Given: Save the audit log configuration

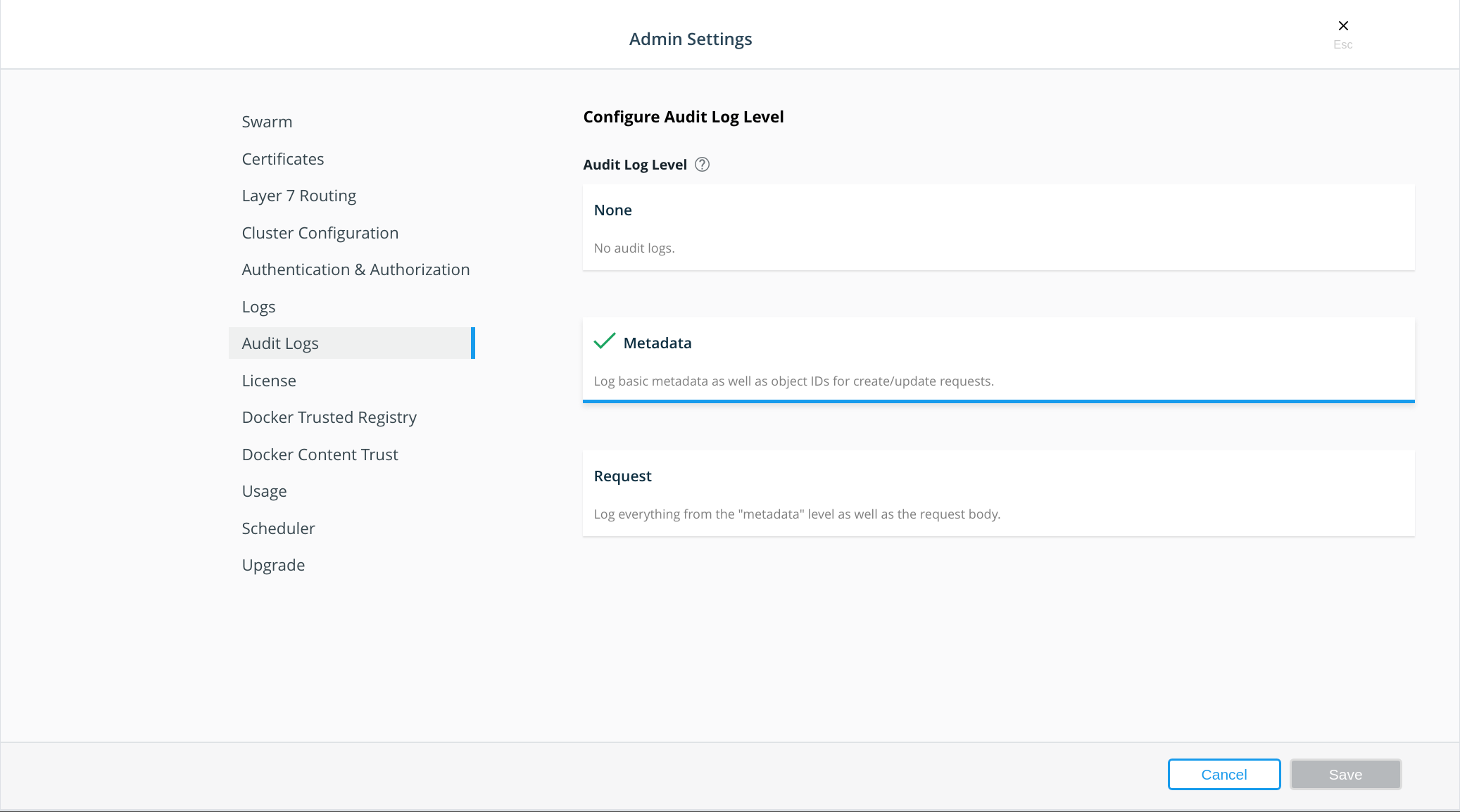Looking at the screenshot, I should 1345,774.
